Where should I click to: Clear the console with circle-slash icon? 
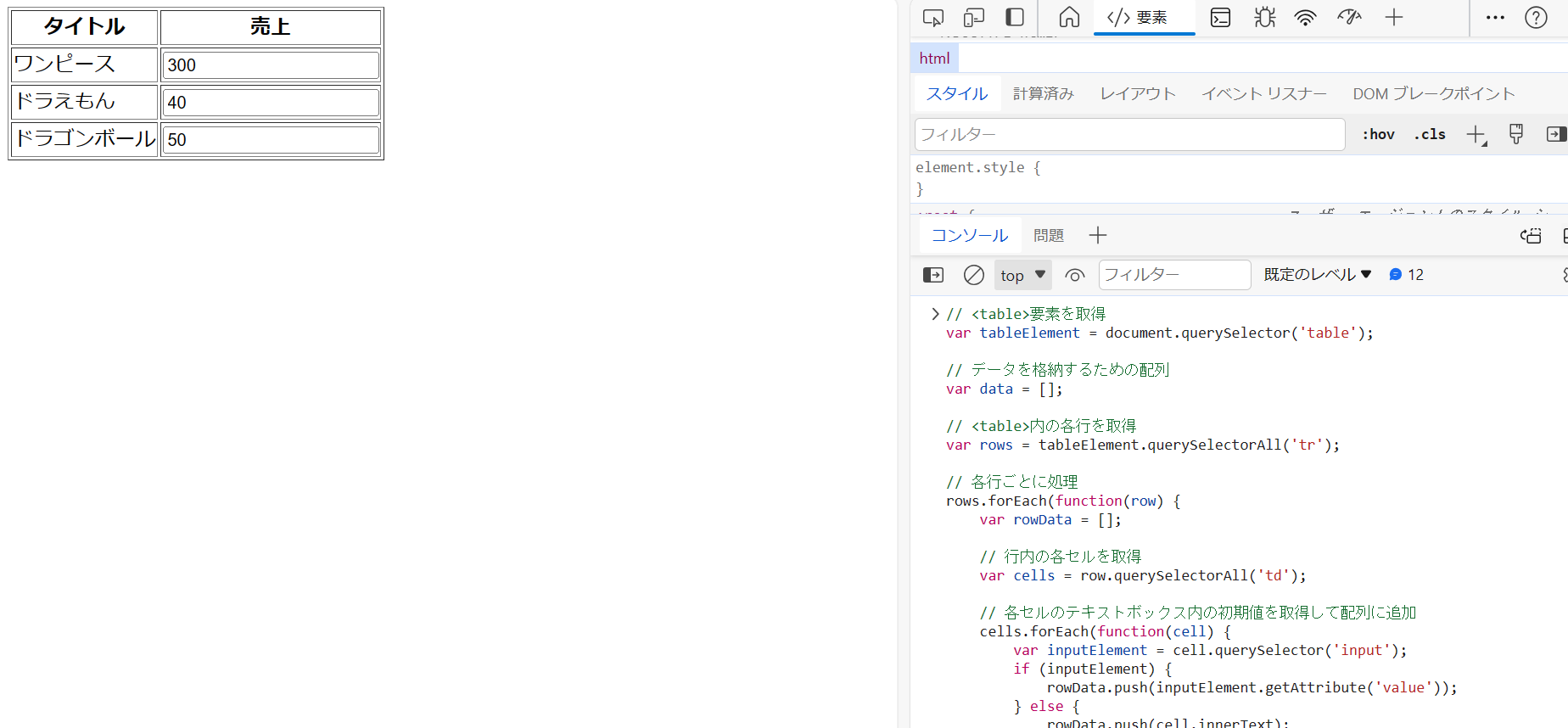(974, 275)
